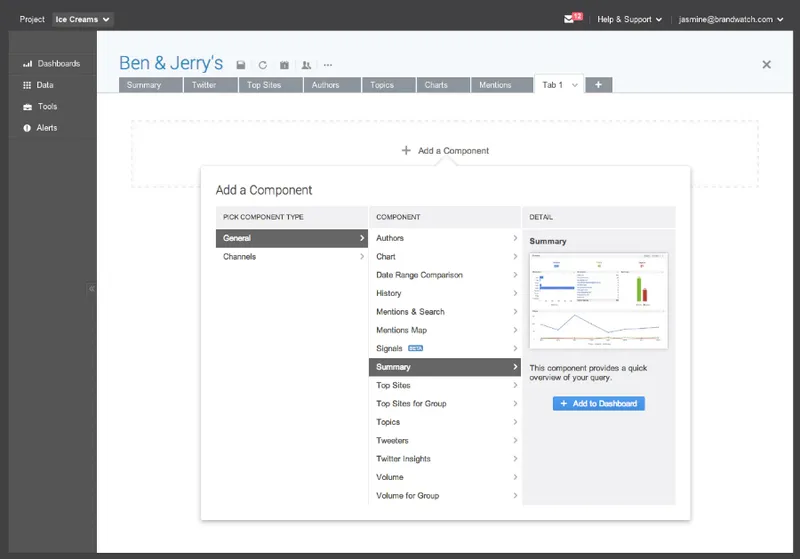Switch to the Summary tab
This screenshot has height=559, width=800.
151,85
